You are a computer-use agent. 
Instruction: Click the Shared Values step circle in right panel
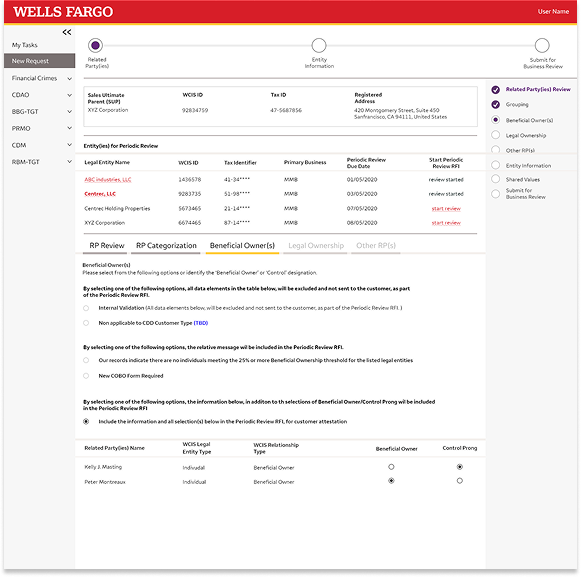pos(495,179)
